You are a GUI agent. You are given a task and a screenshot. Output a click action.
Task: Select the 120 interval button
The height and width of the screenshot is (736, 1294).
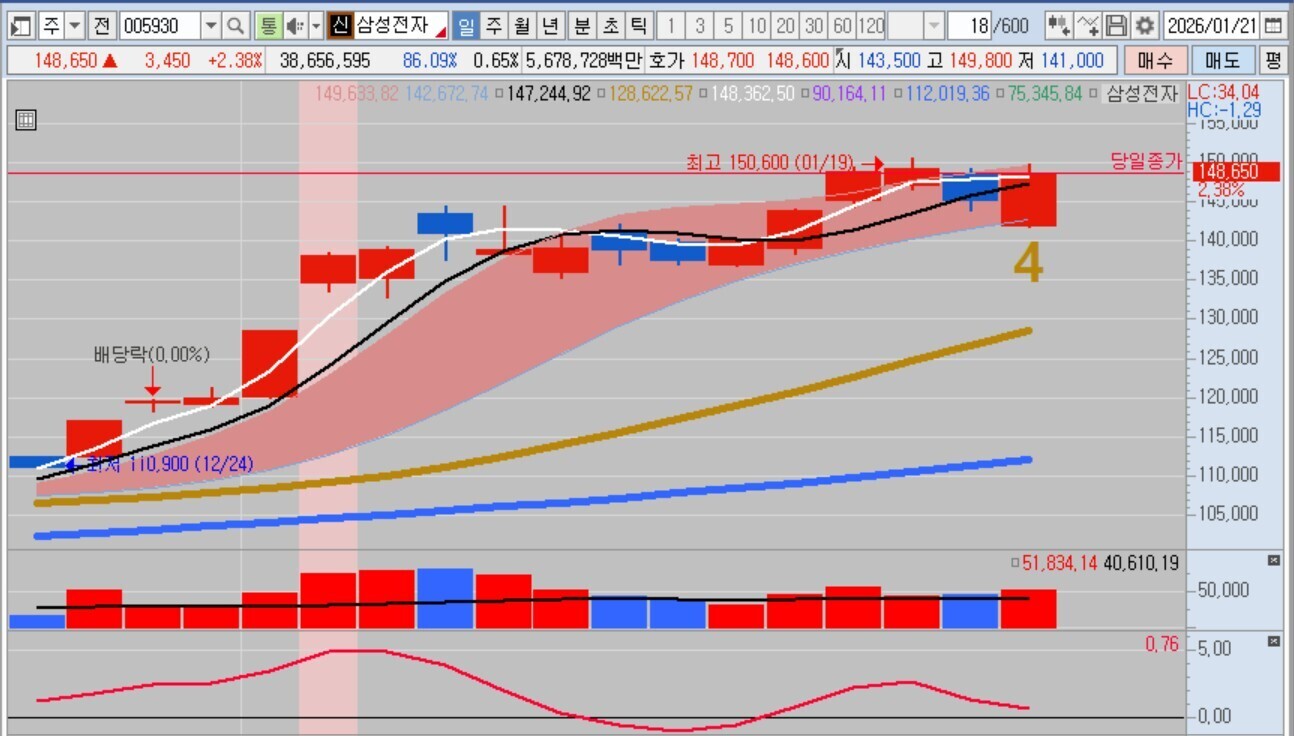(x=872, y=25)
